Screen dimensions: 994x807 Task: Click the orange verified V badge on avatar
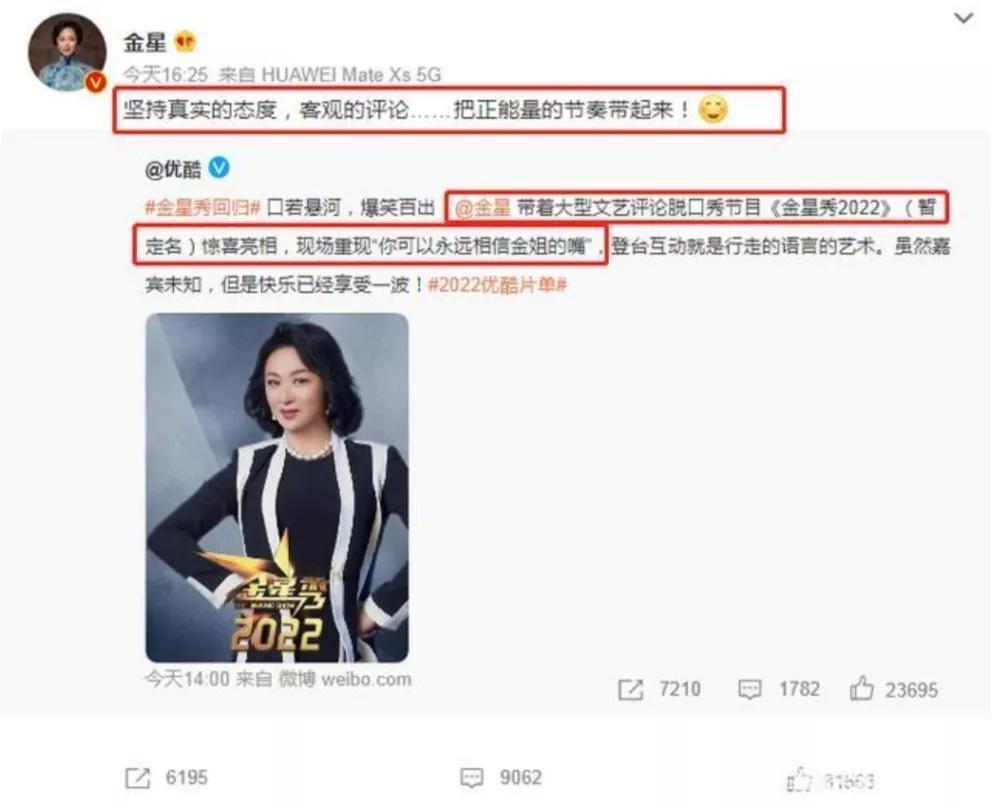[96, 82]
